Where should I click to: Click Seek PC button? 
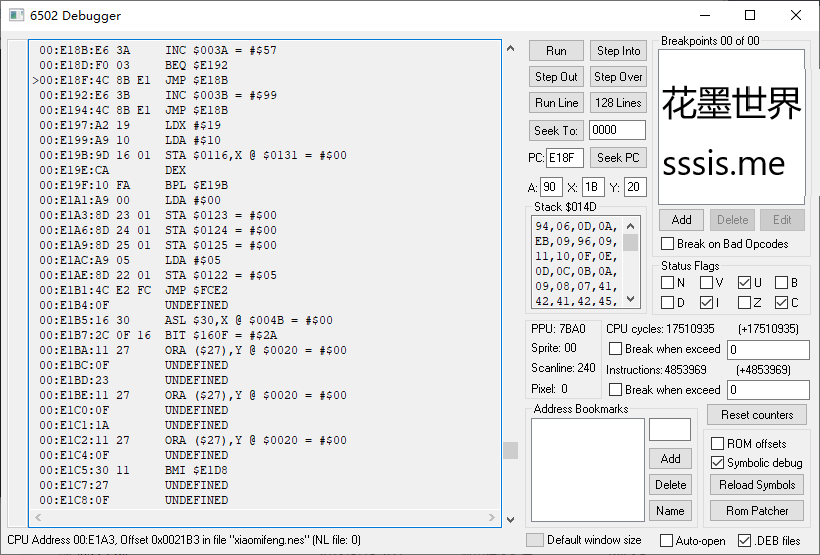(618, 157)
